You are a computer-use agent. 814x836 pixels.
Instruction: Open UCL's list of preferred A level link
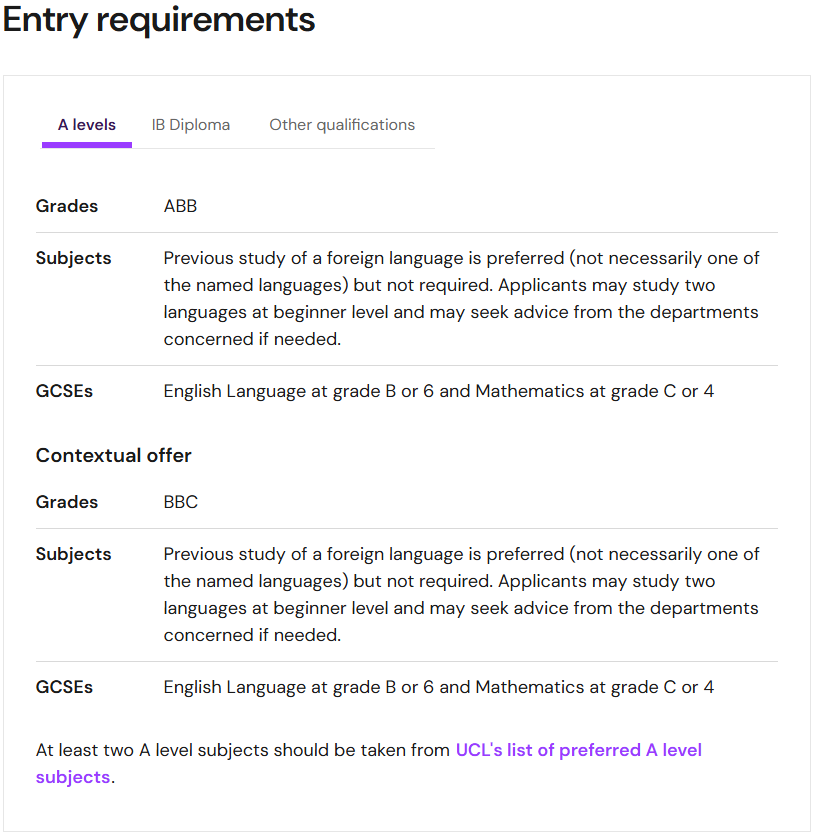(x=578, y=750)
